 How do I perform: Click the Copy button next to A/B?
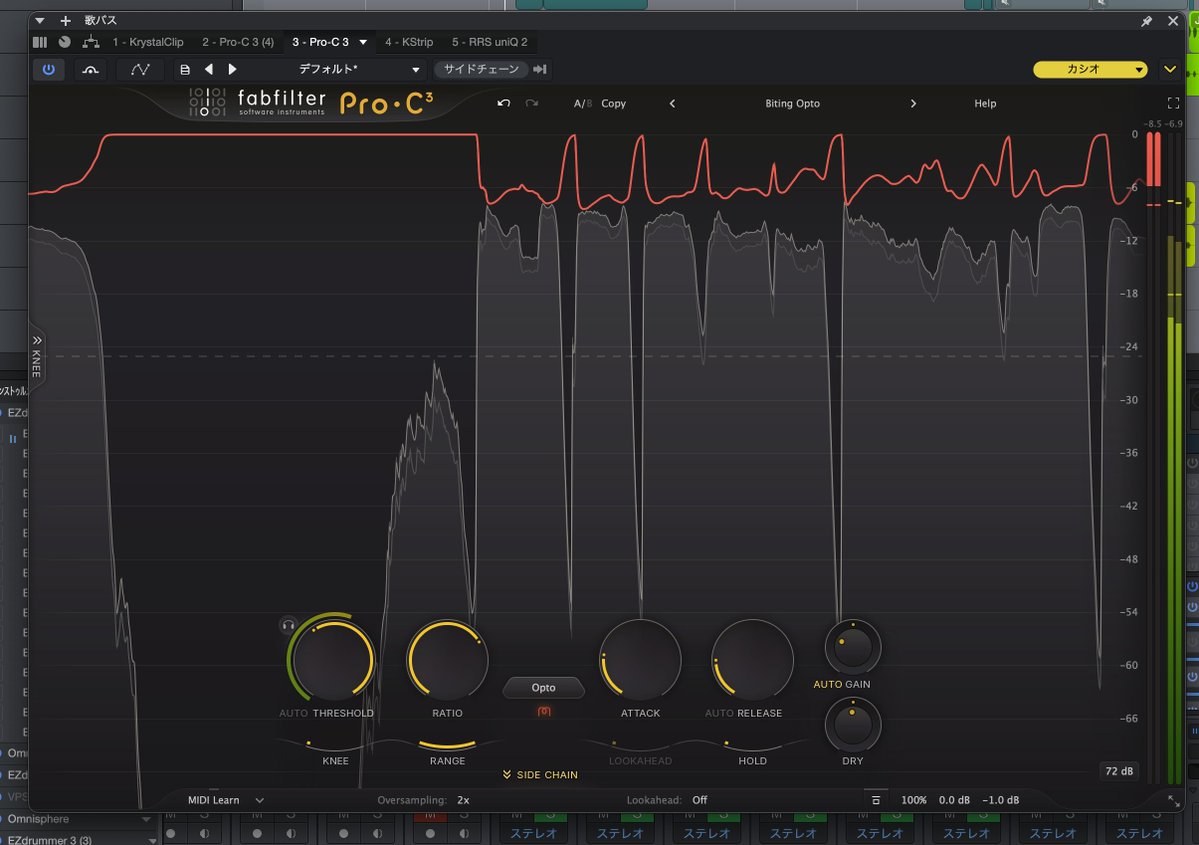click(x=613, y=103)
